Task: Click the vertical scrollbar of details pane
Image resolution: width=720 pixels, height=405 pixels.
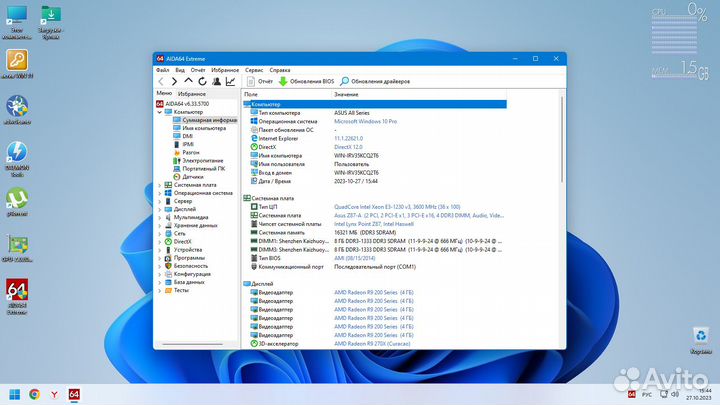Action: coord(562,138)
